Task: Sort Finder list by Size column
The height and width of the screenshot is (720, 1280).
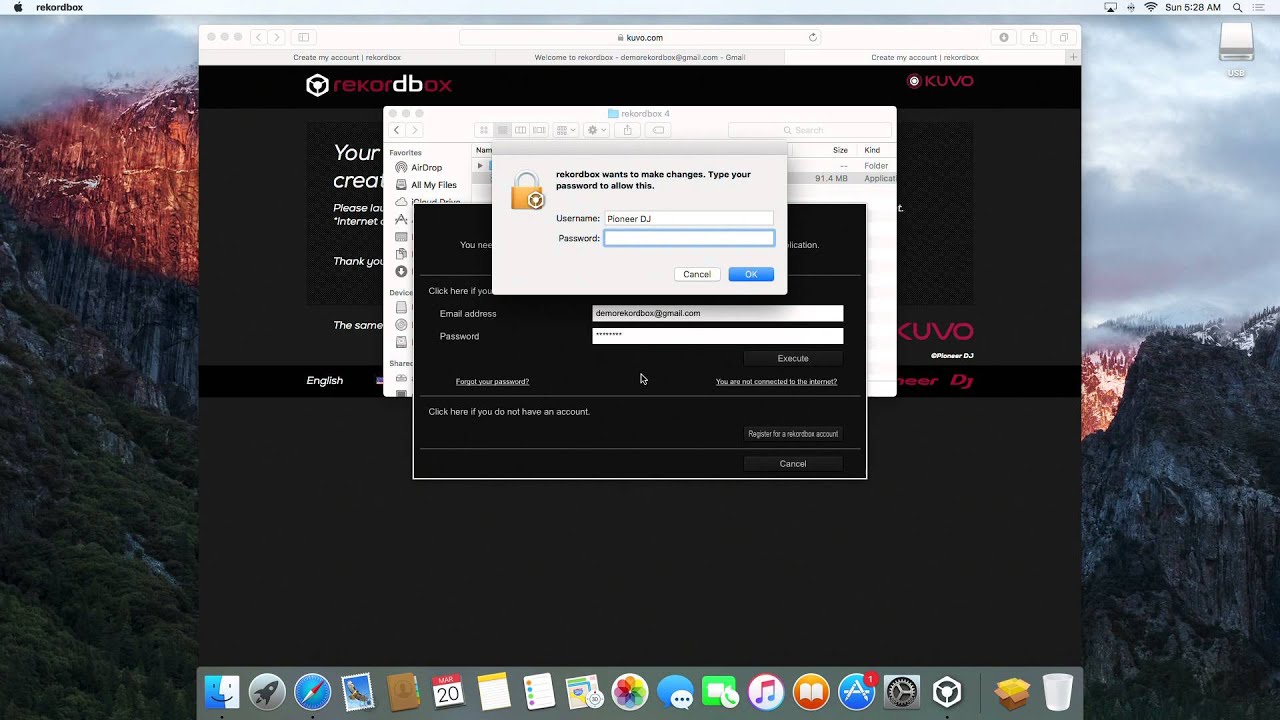Action: (840, 150)
